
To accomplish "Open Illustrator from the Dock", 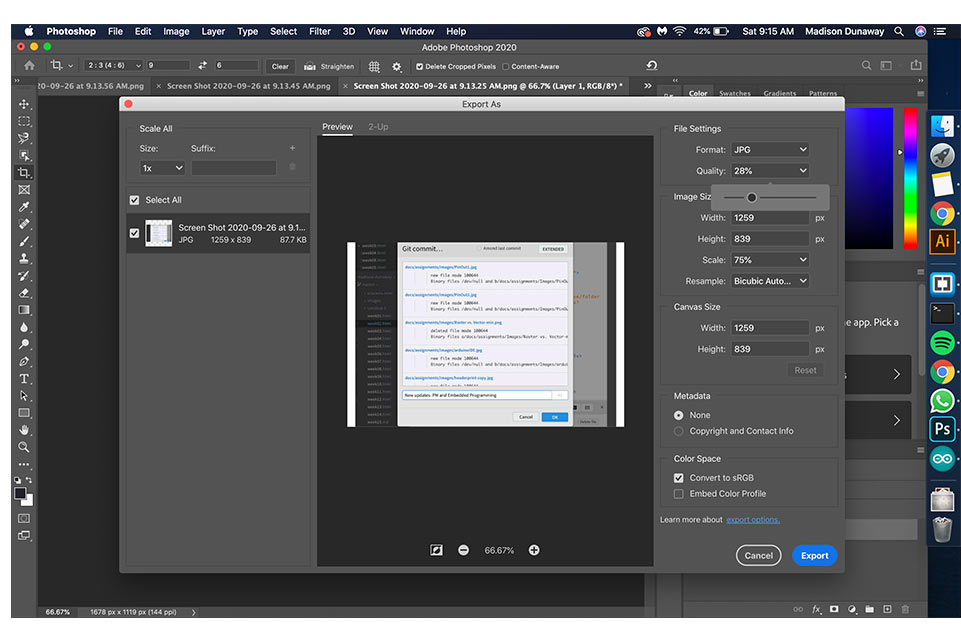I will [x=942, y=241].
